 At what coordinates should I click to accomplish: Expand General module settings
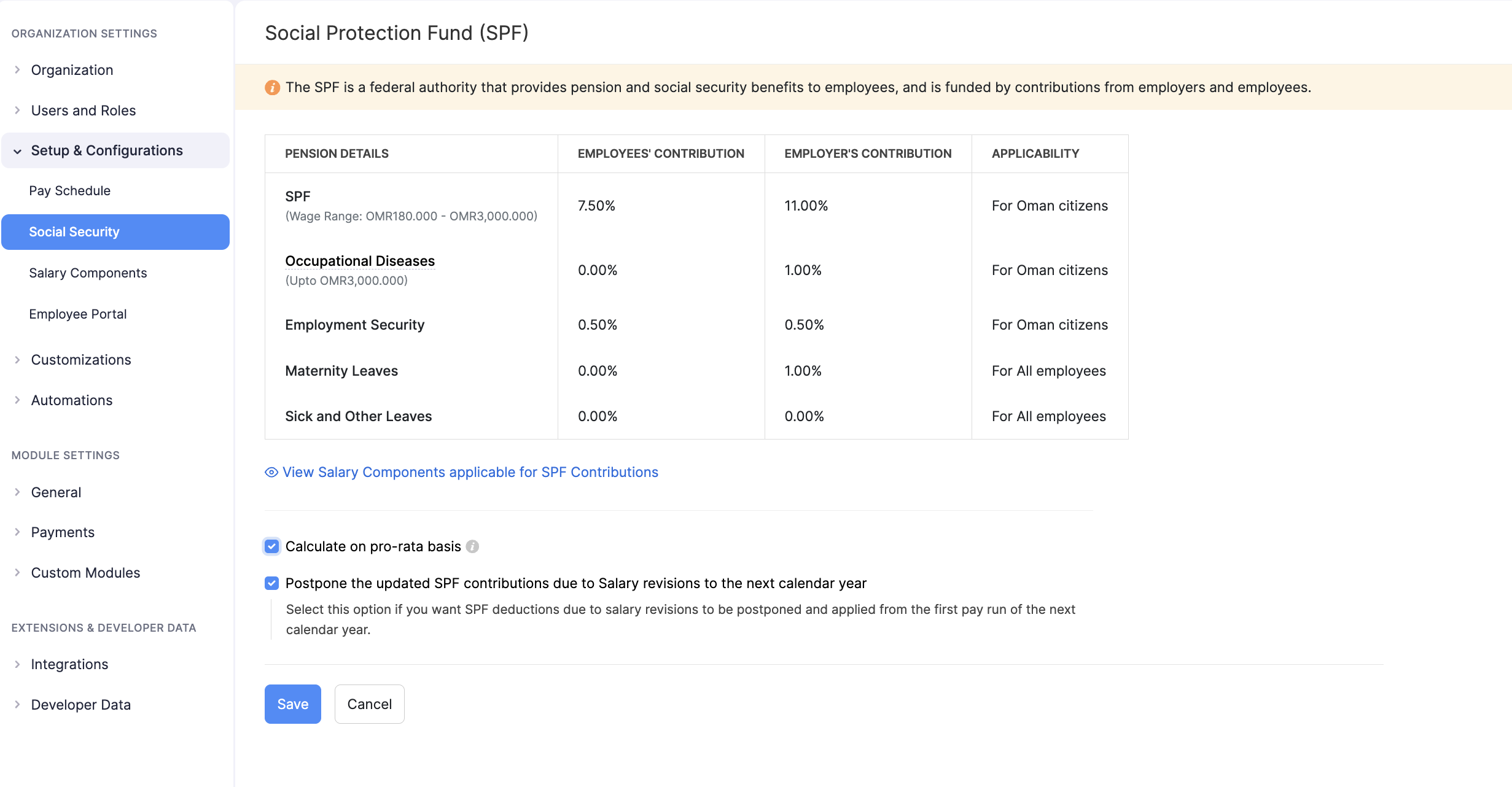18,492
